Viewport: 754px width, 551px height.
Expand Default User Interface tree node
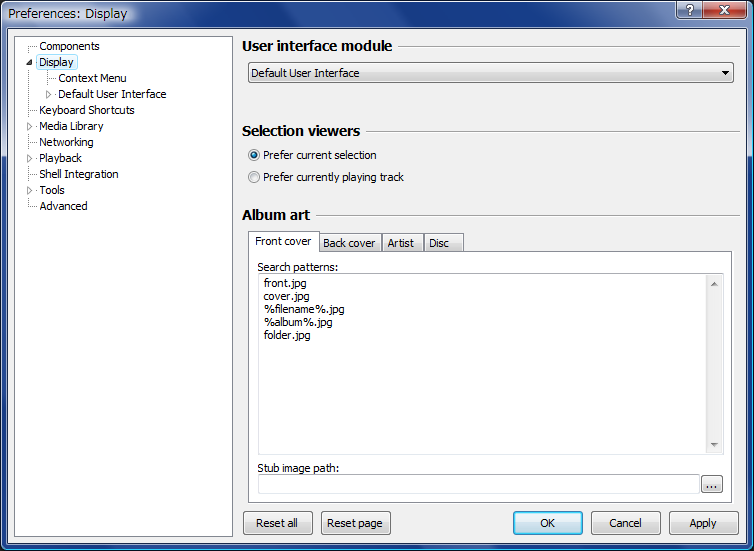point(49,94)
